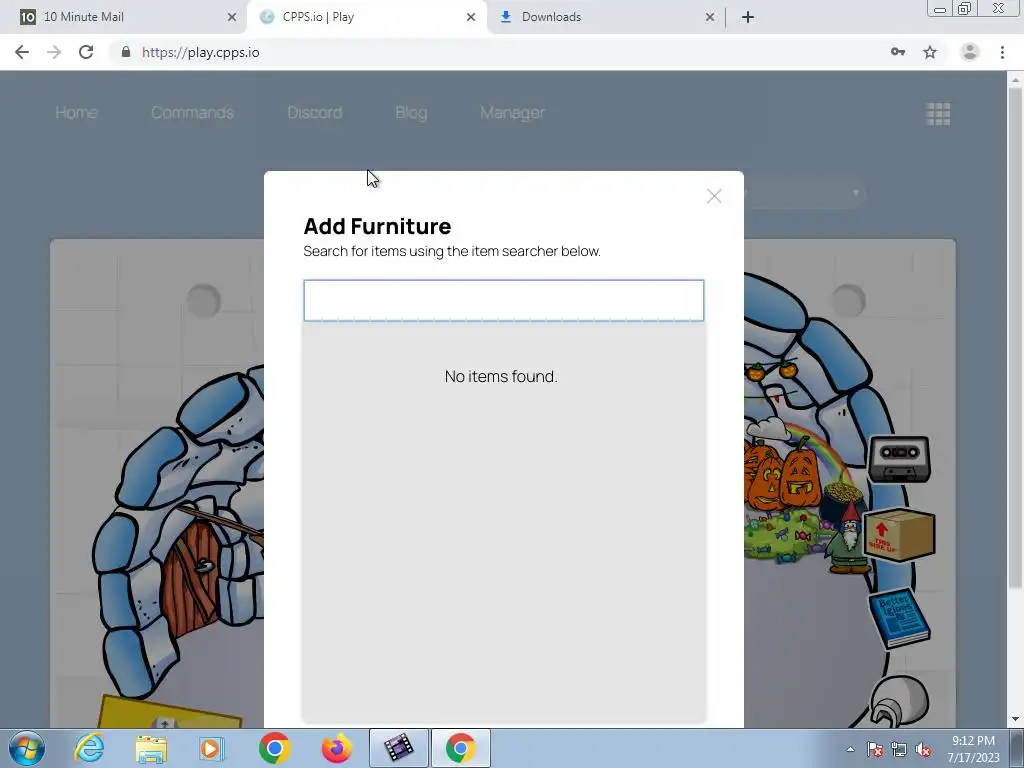Open network status tray icon
Viewport: 1024px width, 768px height.
click(899, 750)
